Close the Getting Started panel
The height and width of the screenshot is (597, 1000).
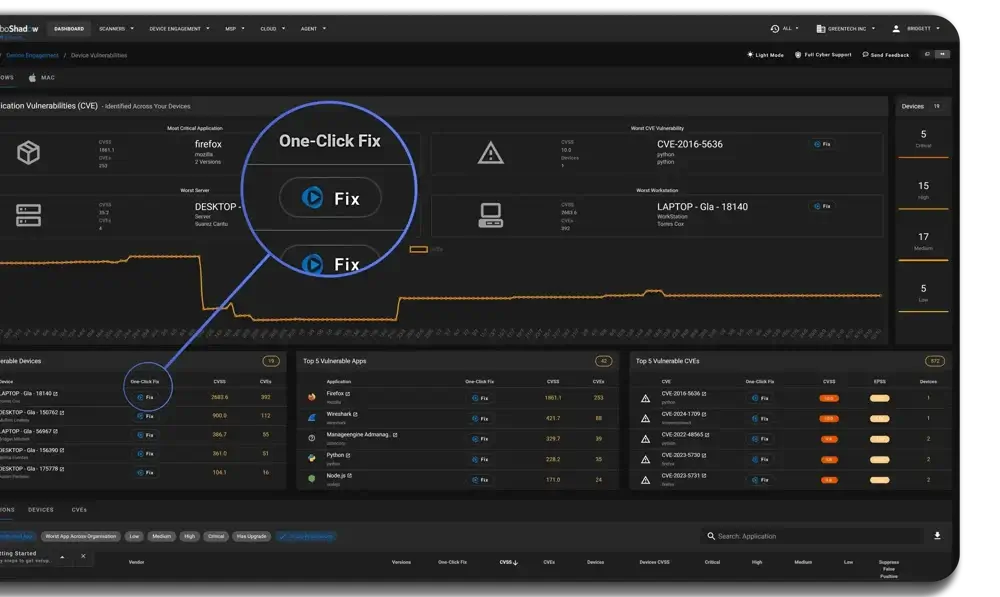coord(83,556)
